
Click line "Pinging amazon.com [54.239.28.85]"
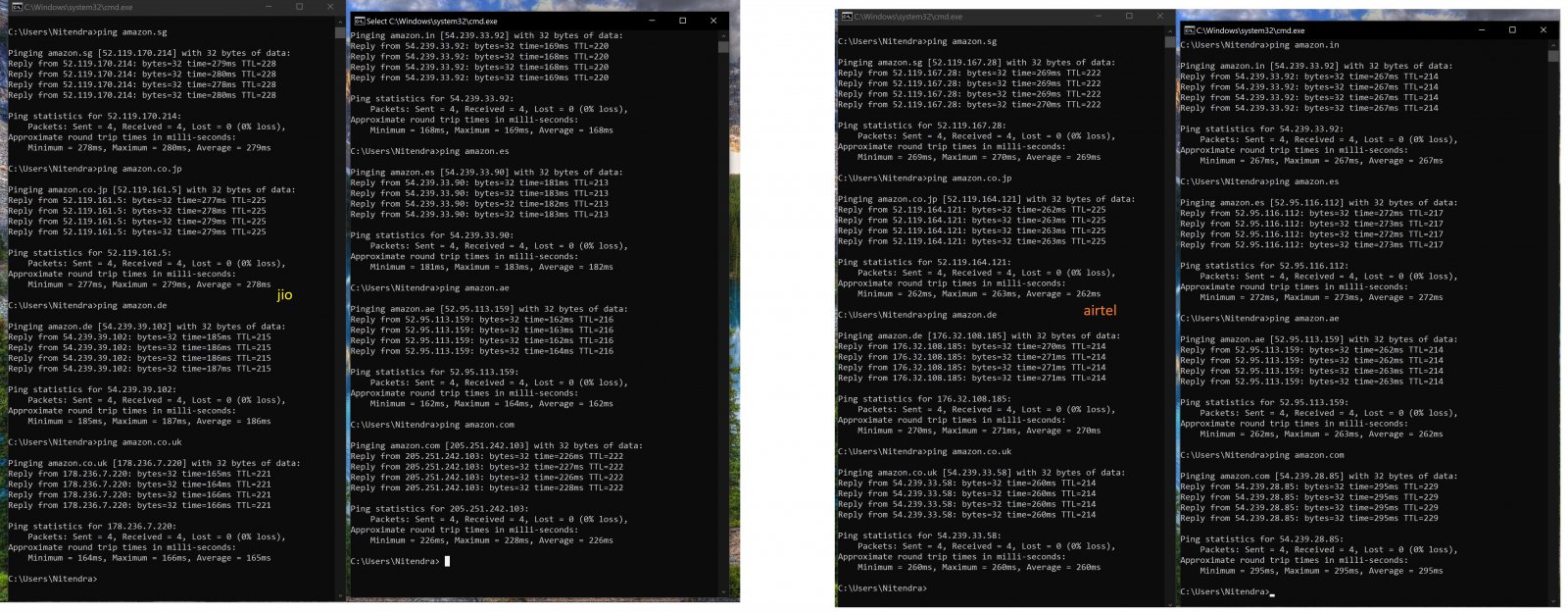tap(1319, 477)
